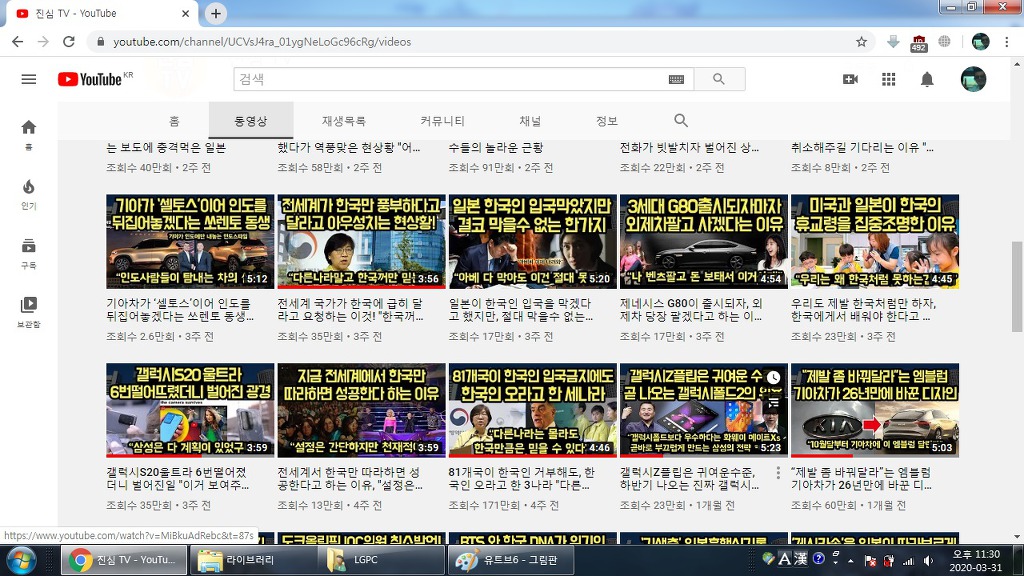This screenshot has width=1024, height=576.
Task: Open the YouTube apps grid
Action: pyautogui.click(x=888, y=80)
